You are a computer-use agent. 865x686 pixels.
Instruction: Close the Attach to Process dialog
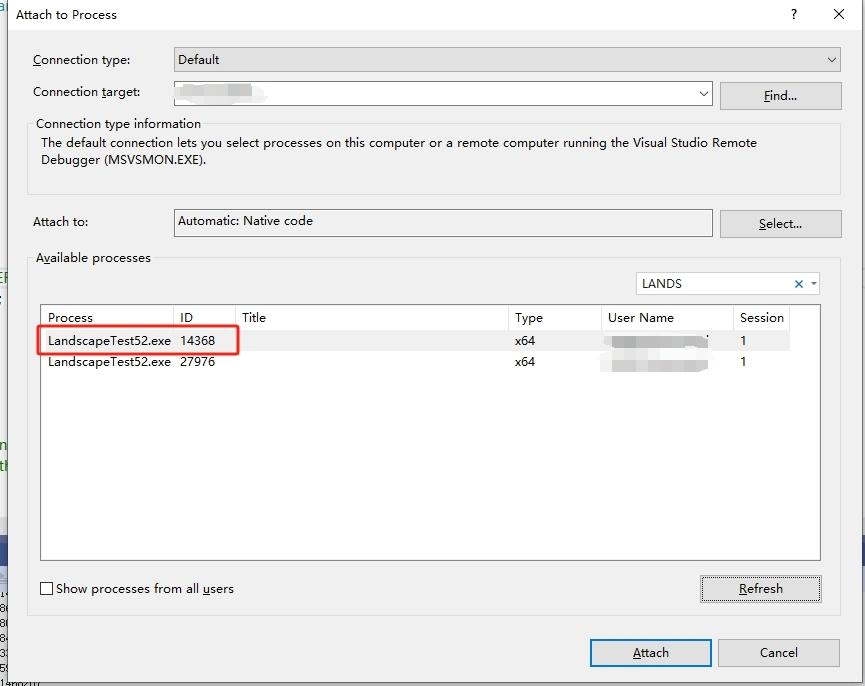click(x=839, y=14)
